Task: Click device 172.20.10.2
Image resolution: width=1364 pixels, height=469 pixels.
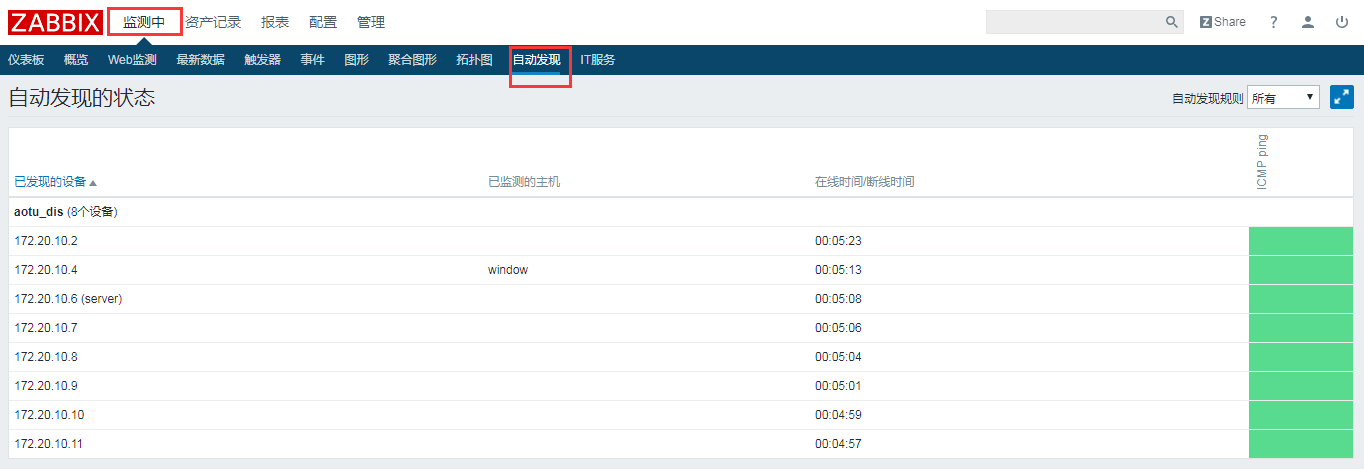Action: [46, 241]
